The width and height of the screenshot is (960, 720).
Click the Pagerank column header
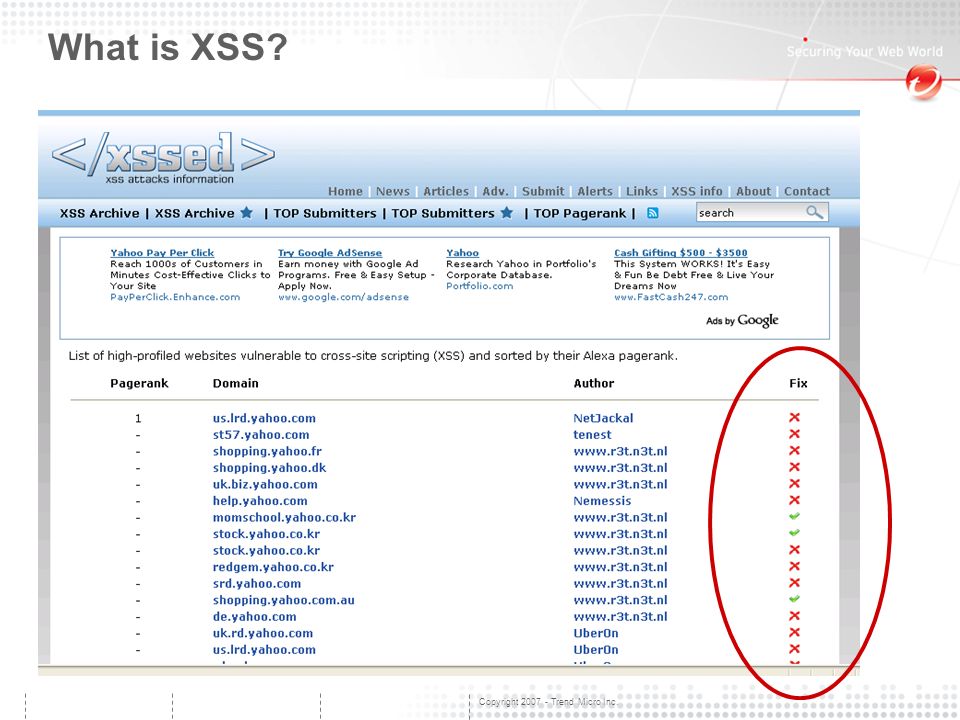click(139, 383)
